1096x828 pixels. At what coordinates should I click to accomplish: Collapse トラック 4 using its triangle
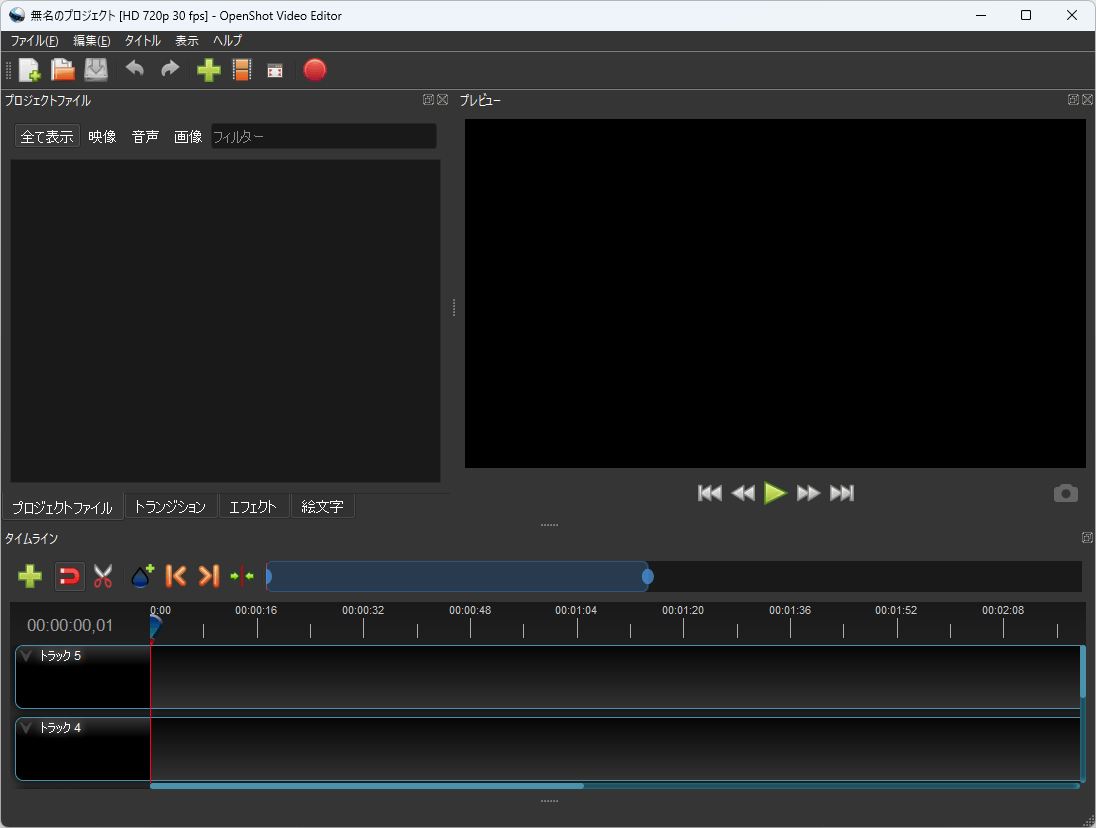point(28,728)
